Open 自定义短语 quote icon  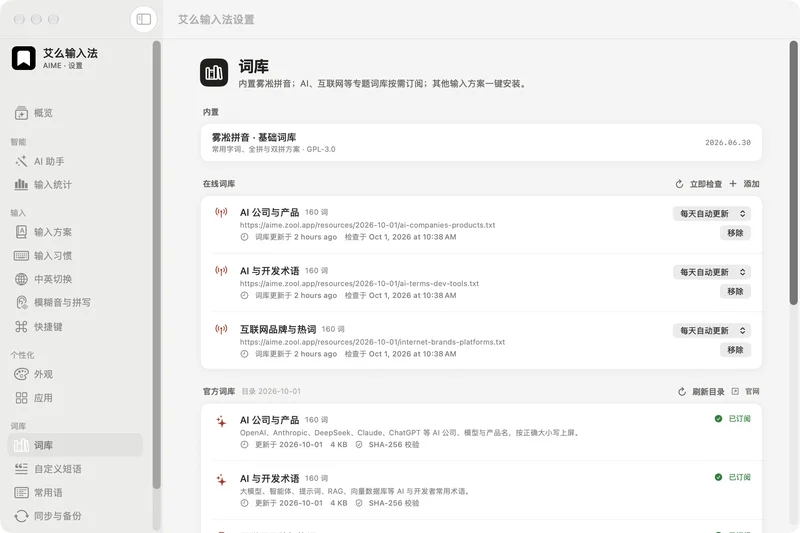pos(21,469)
